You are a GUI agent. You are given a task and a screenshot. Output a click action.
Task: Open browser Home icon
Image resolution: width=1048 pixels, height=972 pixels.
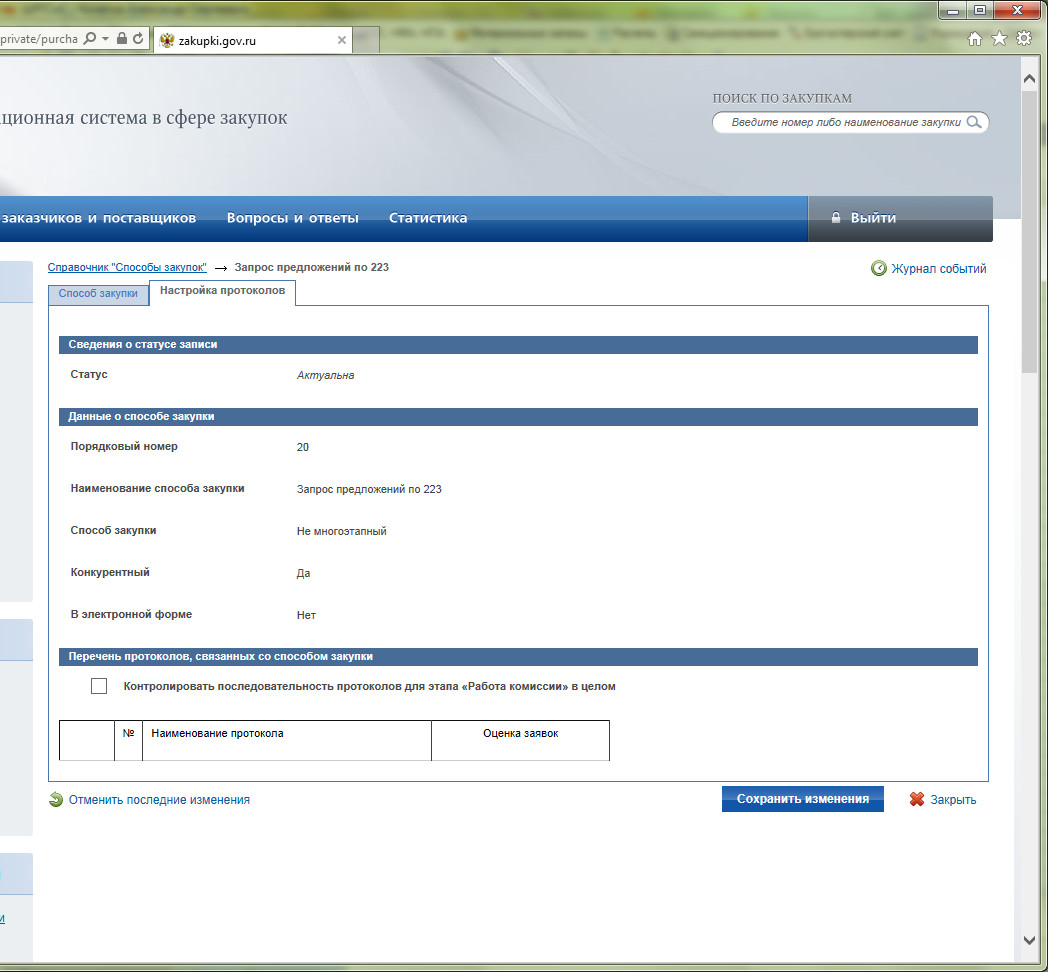coord(975,39)
